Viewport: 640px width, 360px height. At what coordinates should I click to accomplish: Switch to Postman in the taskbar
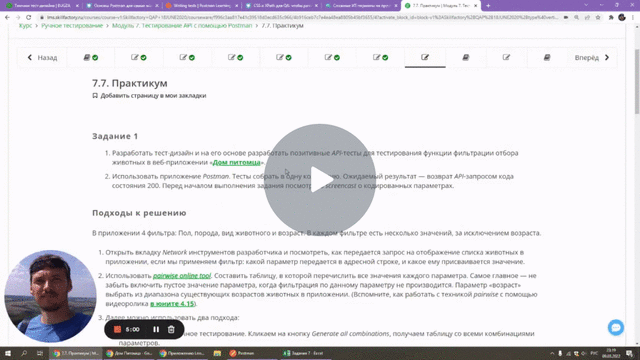point(242,353)
